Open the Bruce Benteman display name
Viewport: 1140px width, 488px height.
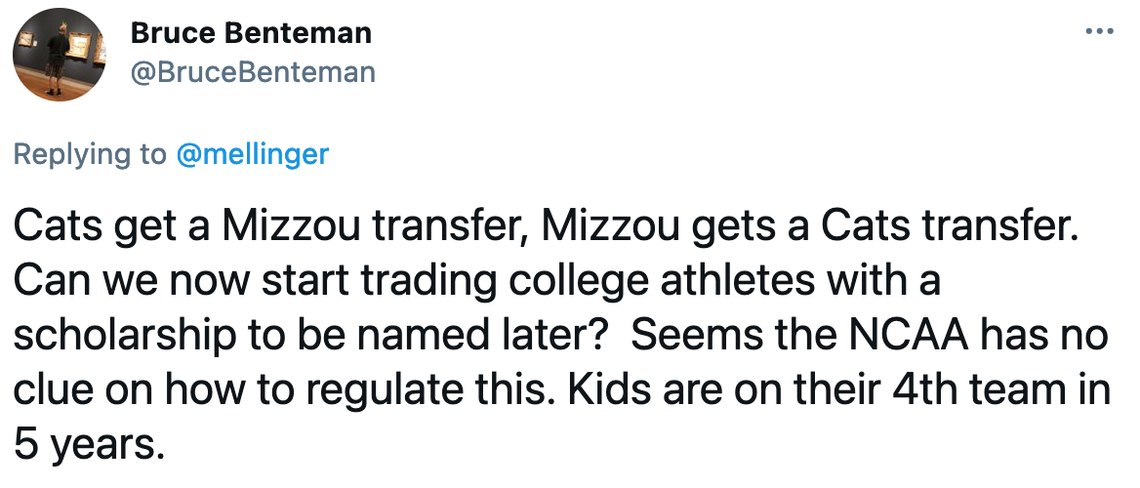point(251,33)
